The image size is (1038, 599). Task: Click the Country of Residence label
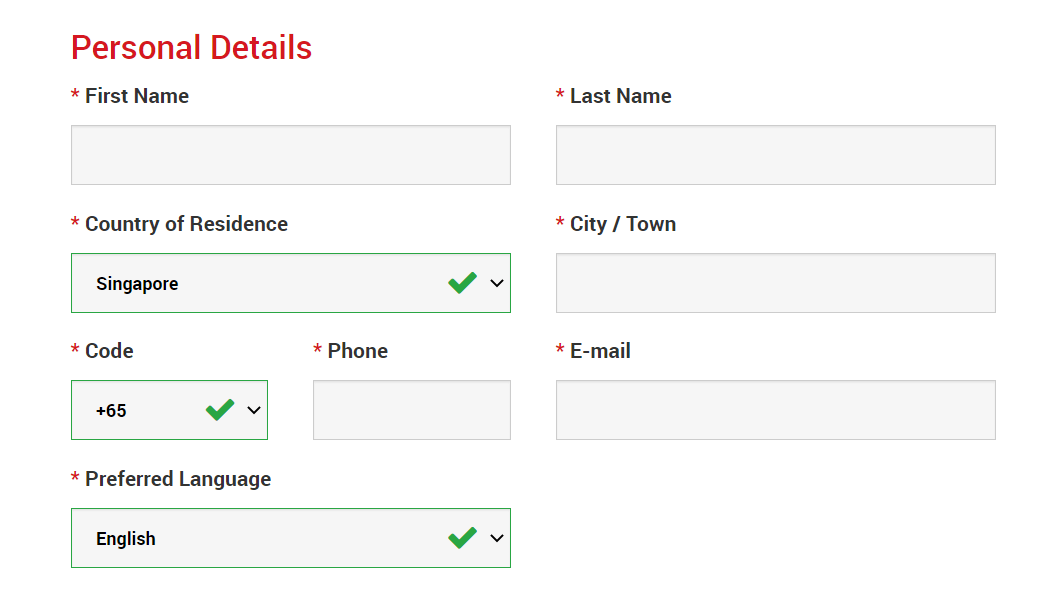(186, 224)
